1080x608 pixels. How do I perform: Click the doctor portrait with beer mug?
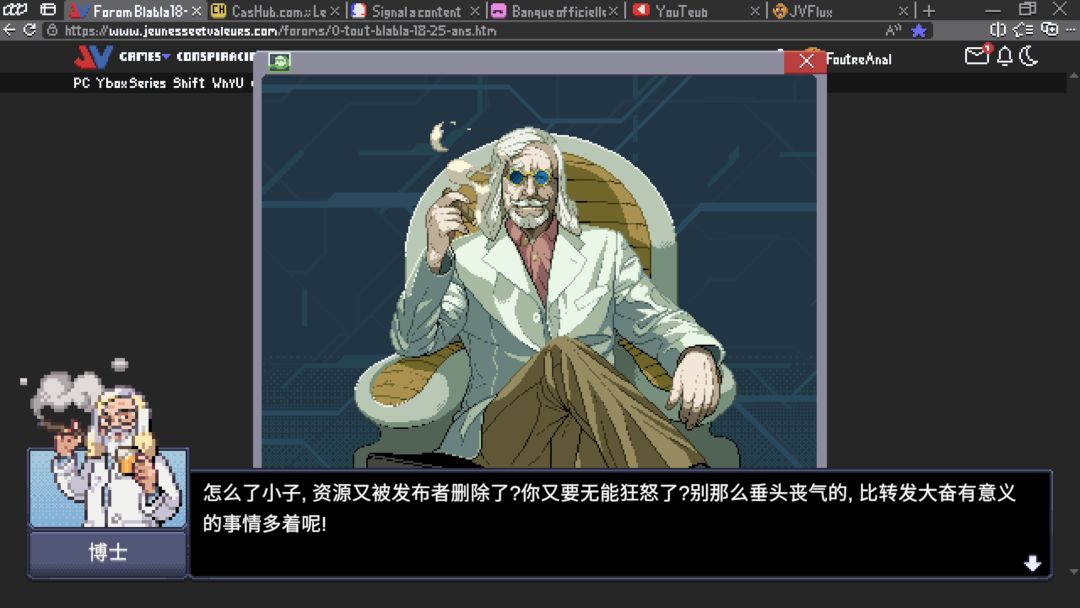[x=107, y=453]
